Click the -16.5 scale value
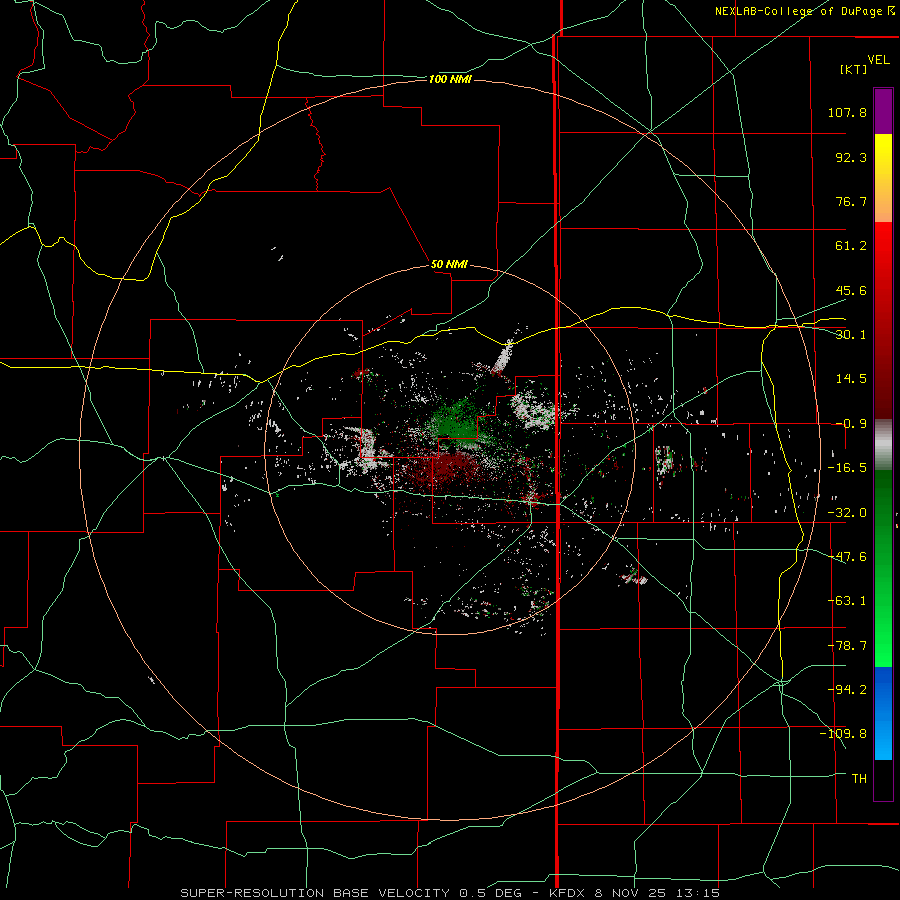This screenshot has height=900, width=900. click(847, 468)
